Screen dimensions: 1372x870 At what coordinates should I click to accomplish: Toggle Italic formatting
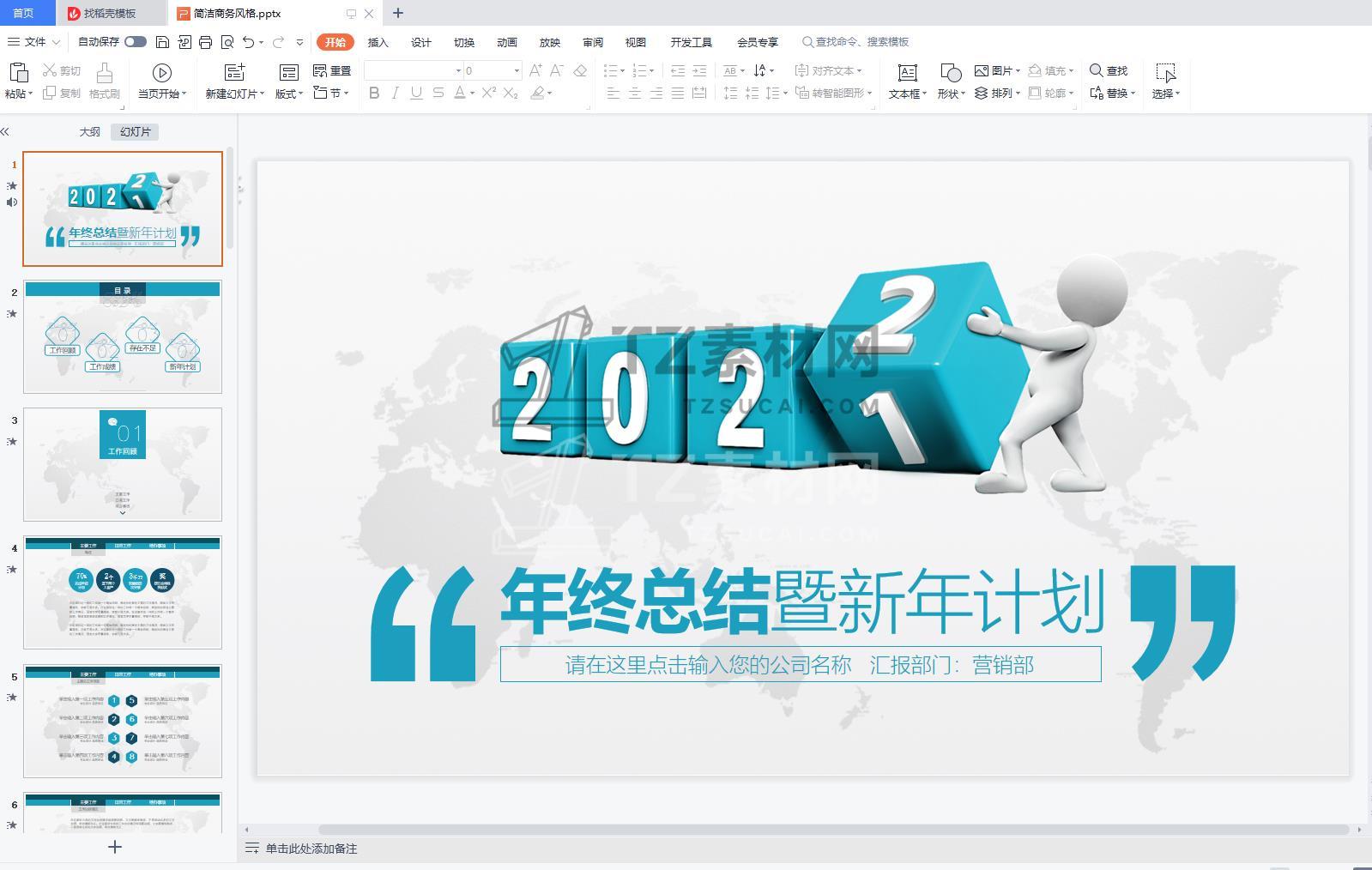396,93
